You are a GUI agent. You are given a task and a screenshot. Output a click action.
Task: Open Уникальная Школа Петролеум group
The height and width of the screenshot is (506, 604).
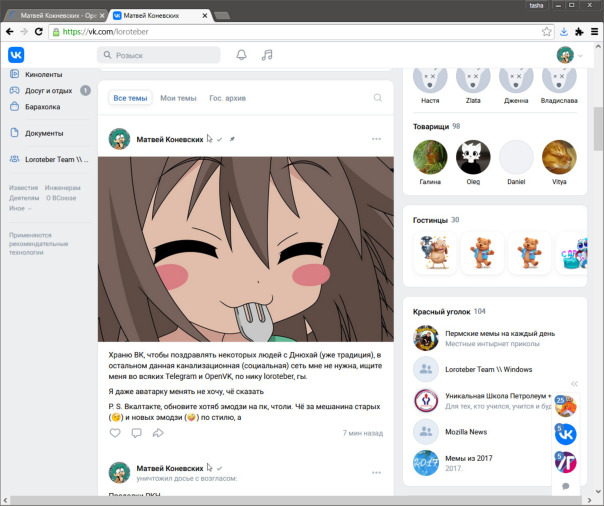pyautogui.click(x=498, y=396)
